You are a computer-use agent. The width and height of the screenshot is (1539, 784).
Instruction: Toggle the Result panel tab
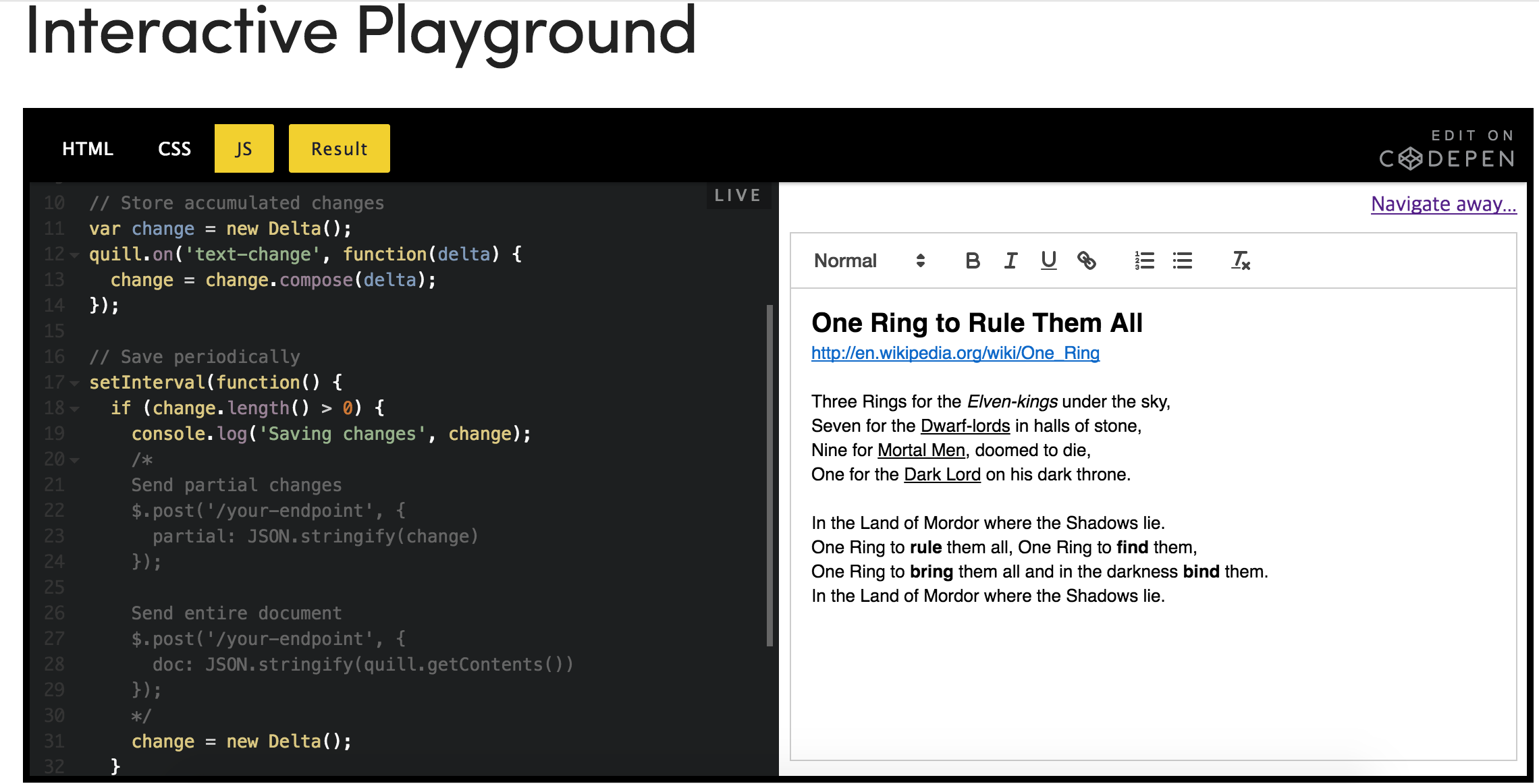(339, 148)
